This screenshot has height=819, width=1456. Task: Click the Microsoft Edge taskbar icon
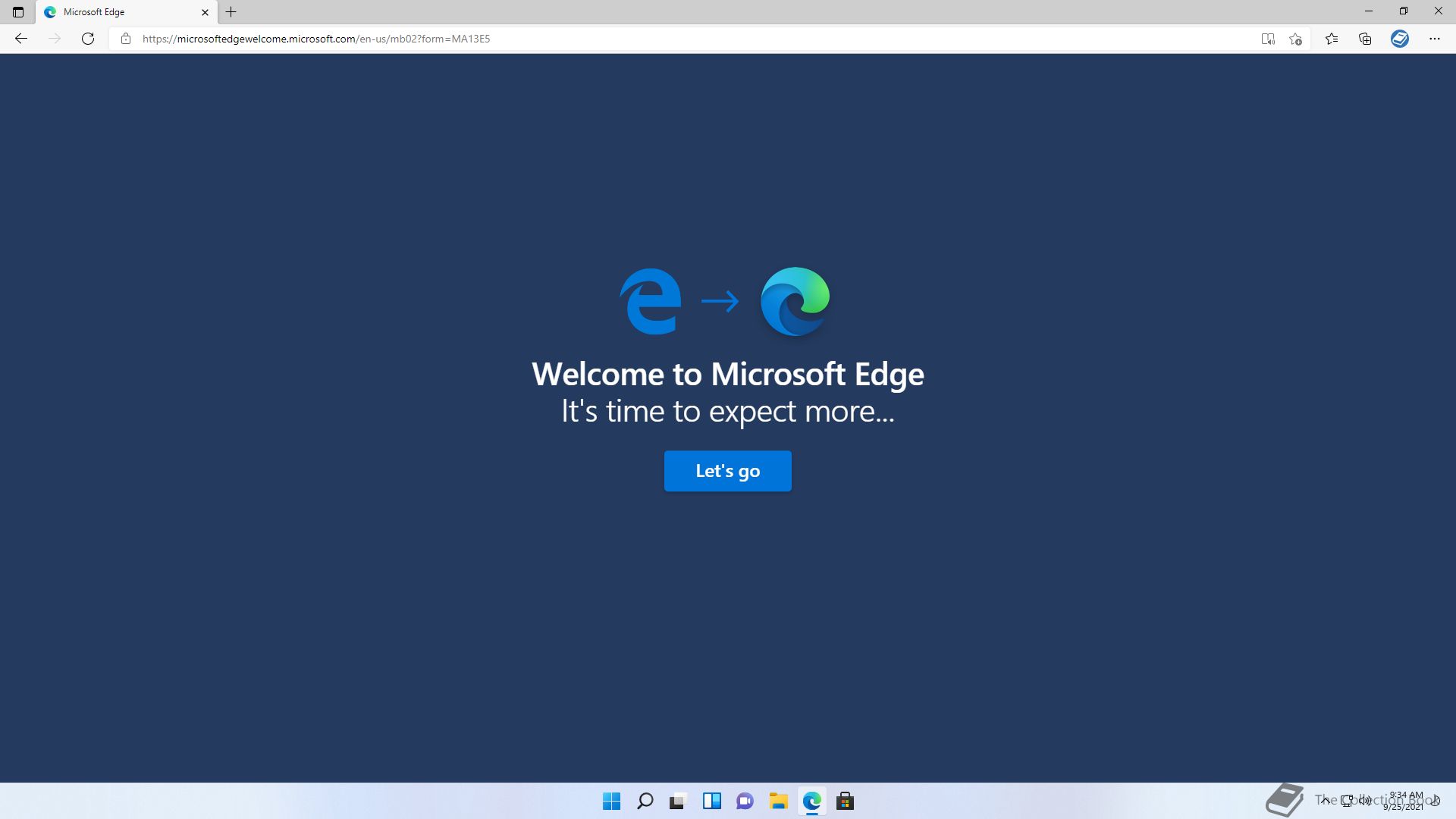coord(812,802)
